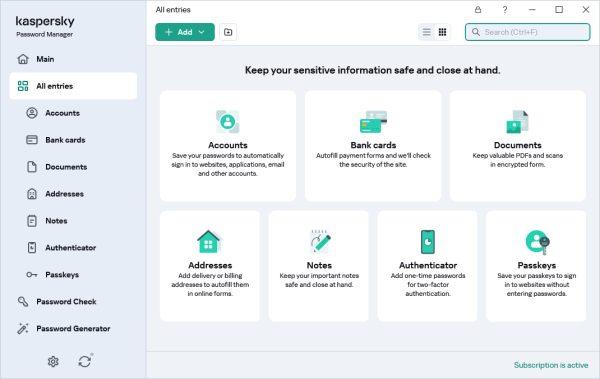
Task: Click the Documents card title
Action: [x=517, y=145]
